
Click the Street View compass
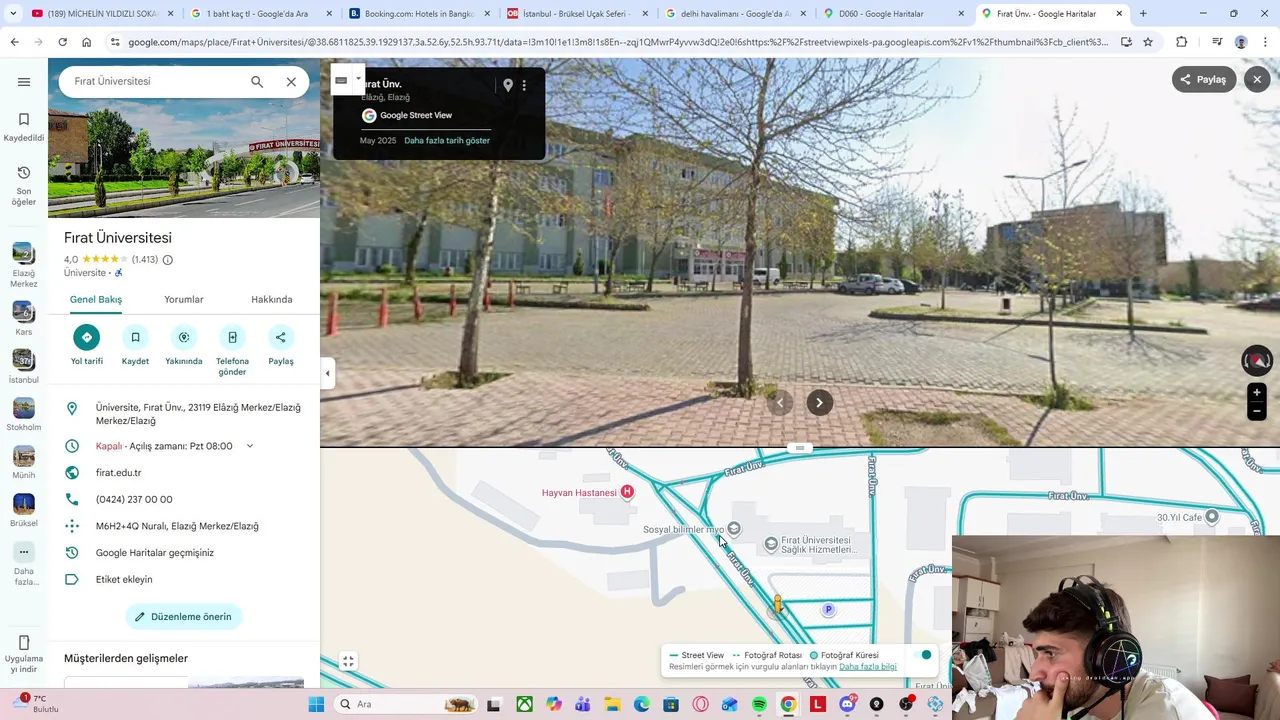[x=1257, y=361]
